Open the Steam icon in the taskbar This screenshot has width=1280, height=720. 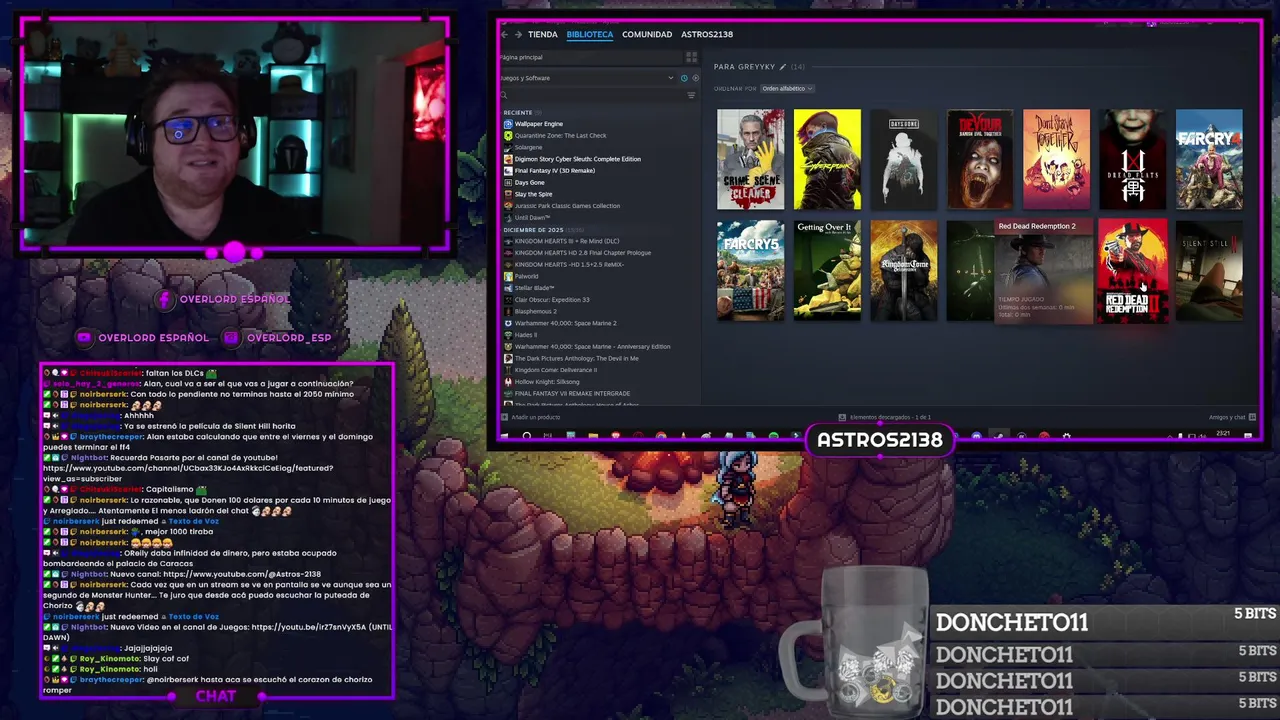[999, 436]
